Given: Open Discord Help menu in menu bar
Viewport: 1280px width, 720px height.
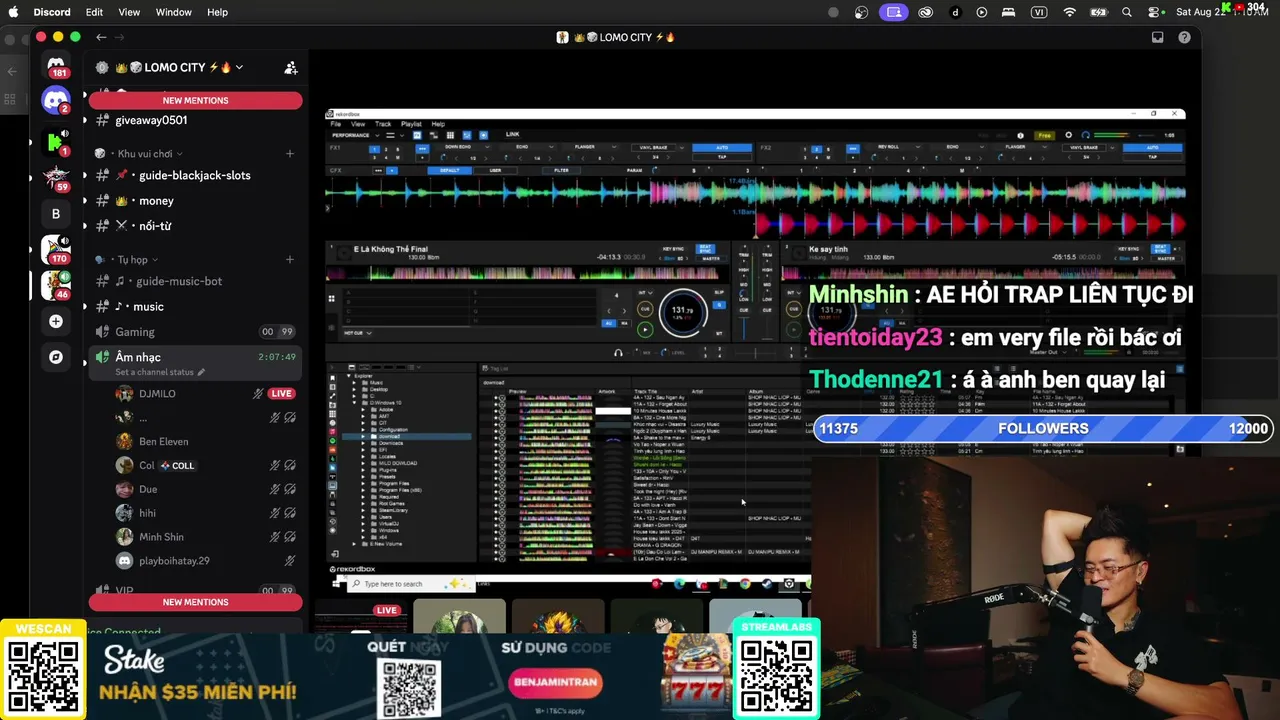Looking at the screenshot, I should 217,12.
